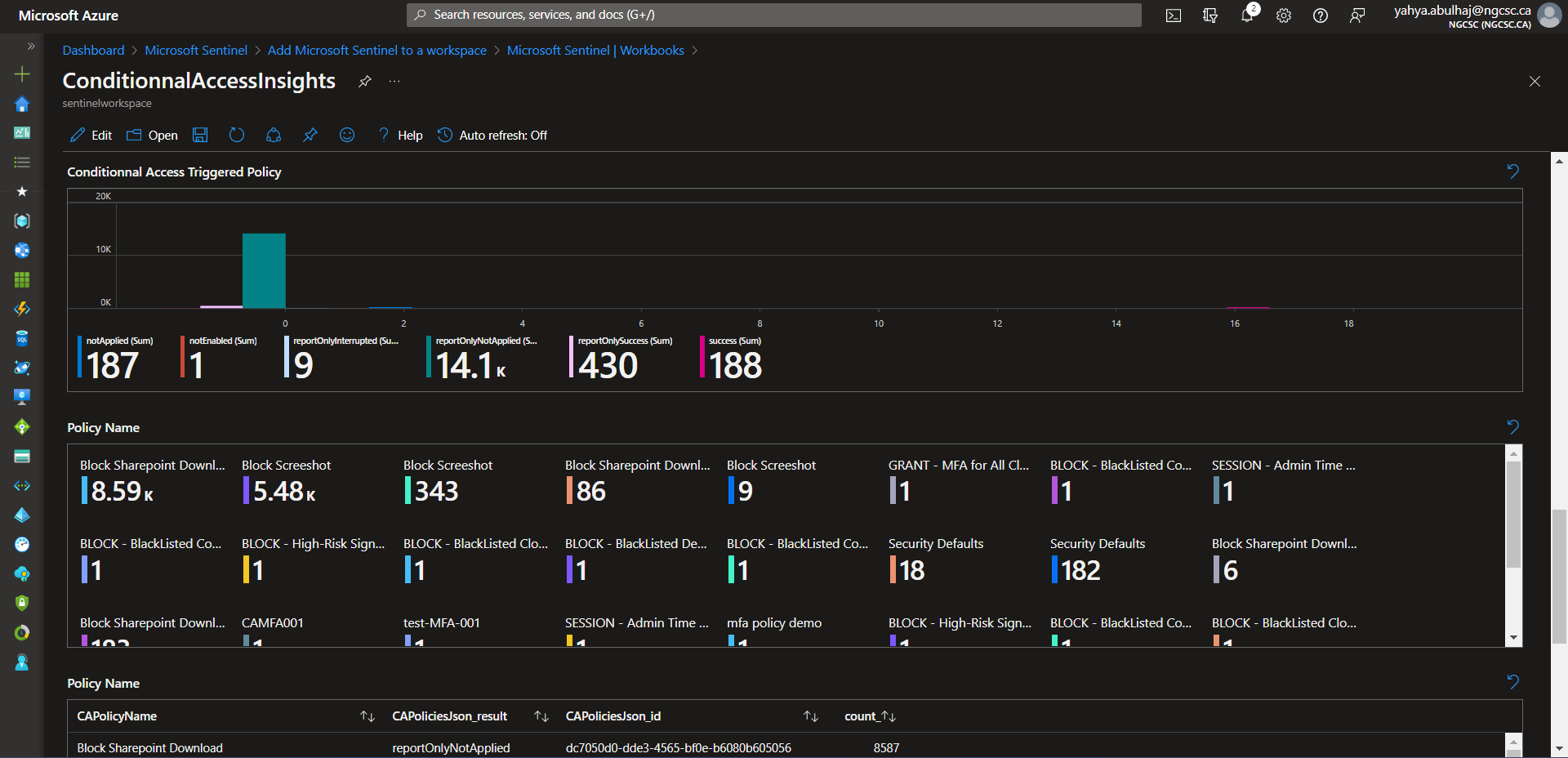1568x758 pixels.
Task: Open Virtual machines monitor icon
Action: [22, 398]
